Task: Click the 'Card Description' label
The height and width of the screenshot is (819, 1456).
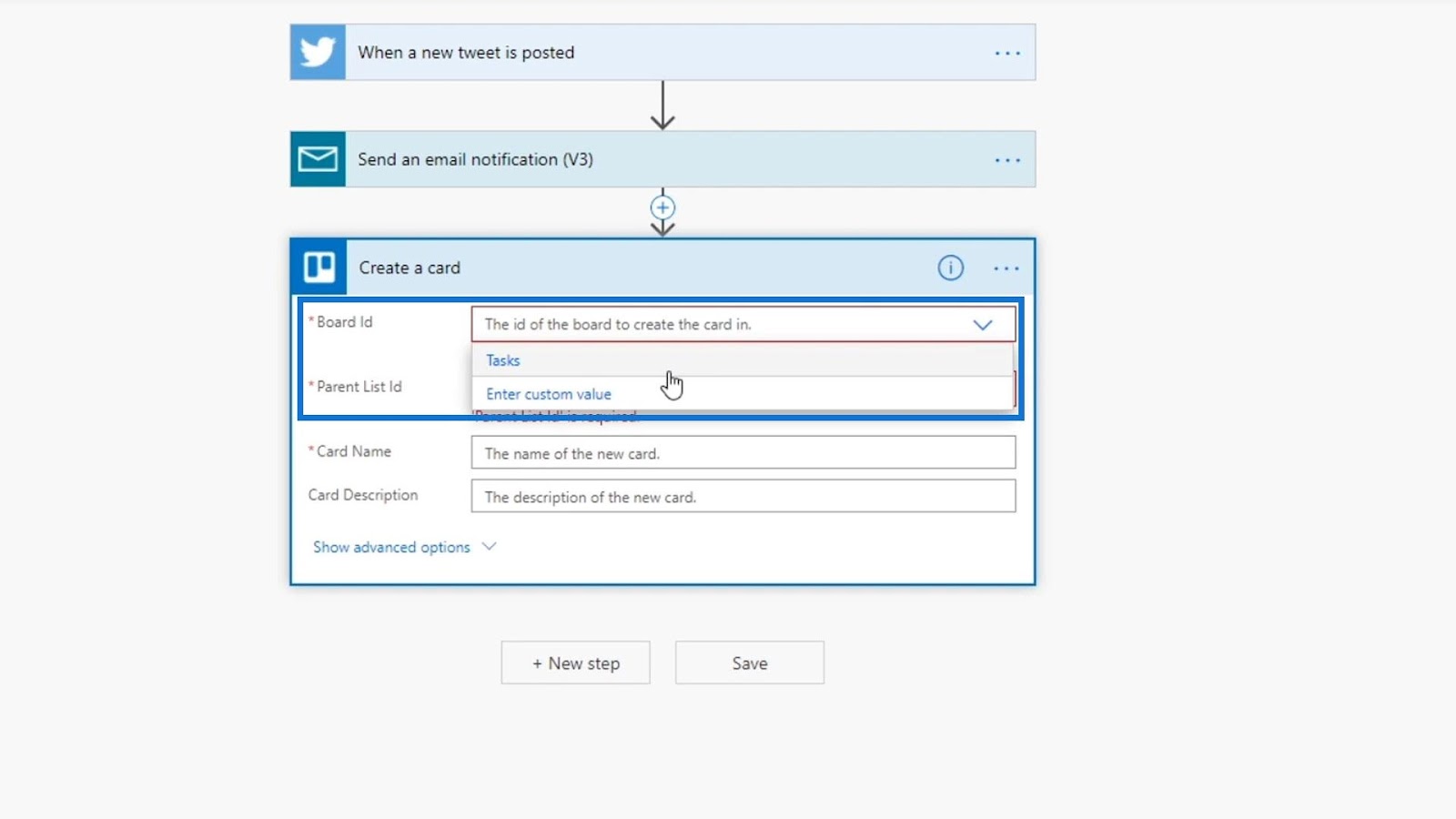Action: click(x=363, y=495)
